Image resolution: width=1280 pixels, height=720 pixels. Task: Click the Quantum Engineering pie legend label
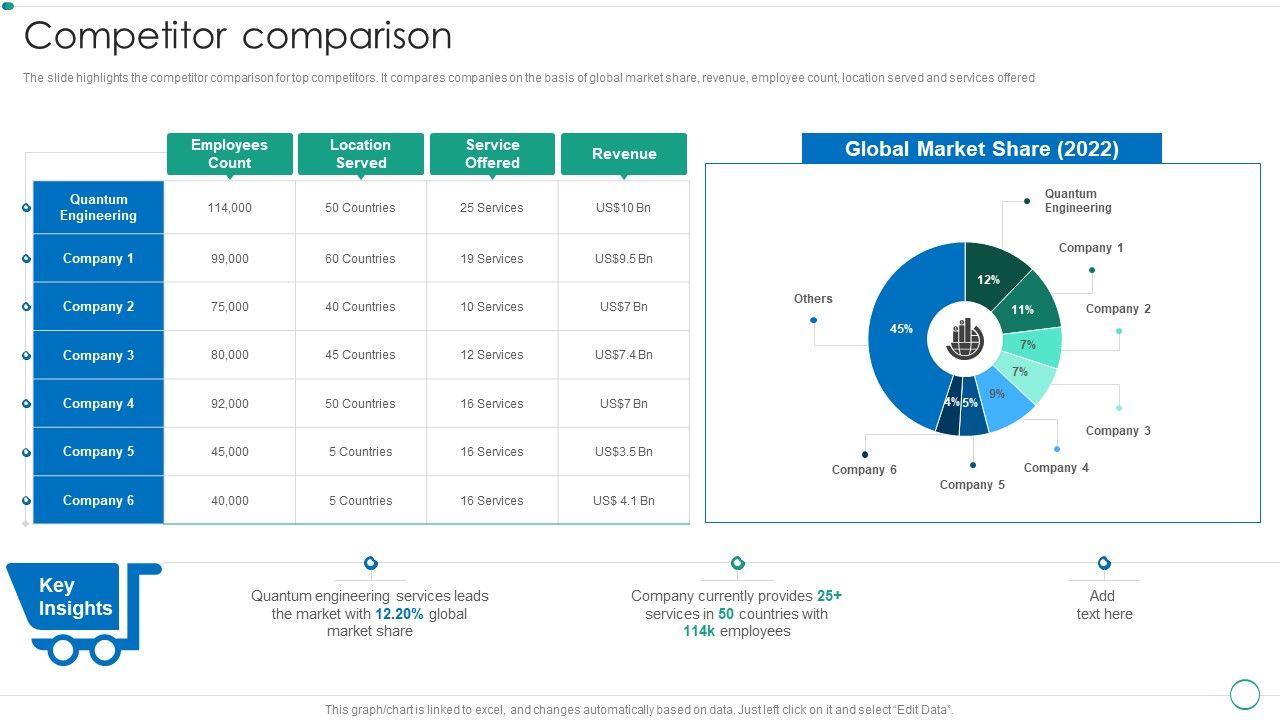click(1078, 201)
